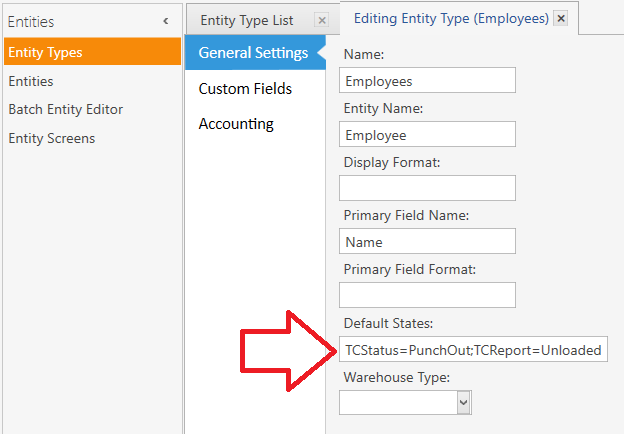
Task: Switch to the Entity Type List tab
Action: (247, 20)
